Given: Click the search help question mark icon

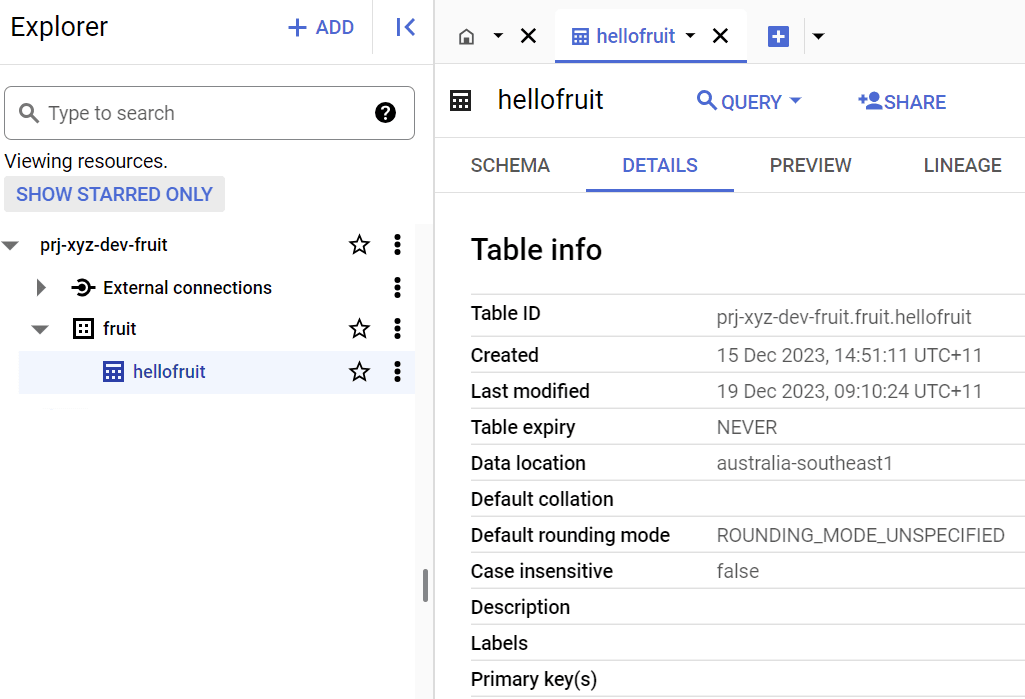Looking at the screenshot, I should pos(385,113).
